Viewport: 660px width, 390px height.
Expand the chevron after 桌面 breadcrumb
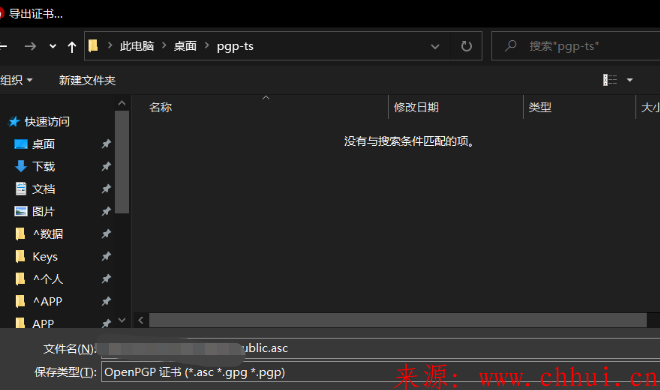[207, 45]
